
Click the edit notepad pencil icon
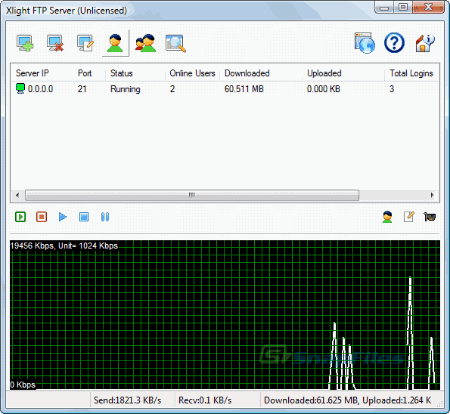409,217
